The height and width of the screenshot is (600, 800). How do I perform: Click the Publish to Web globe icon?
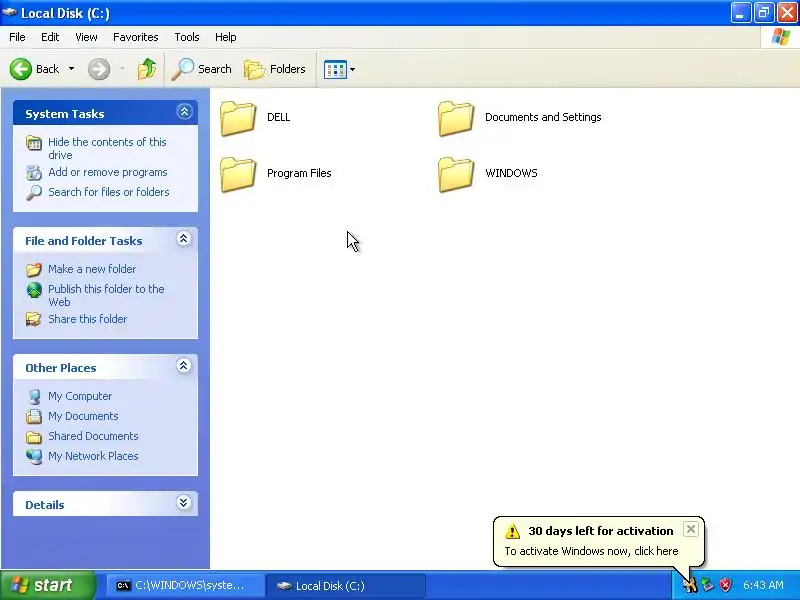[34, 290]
